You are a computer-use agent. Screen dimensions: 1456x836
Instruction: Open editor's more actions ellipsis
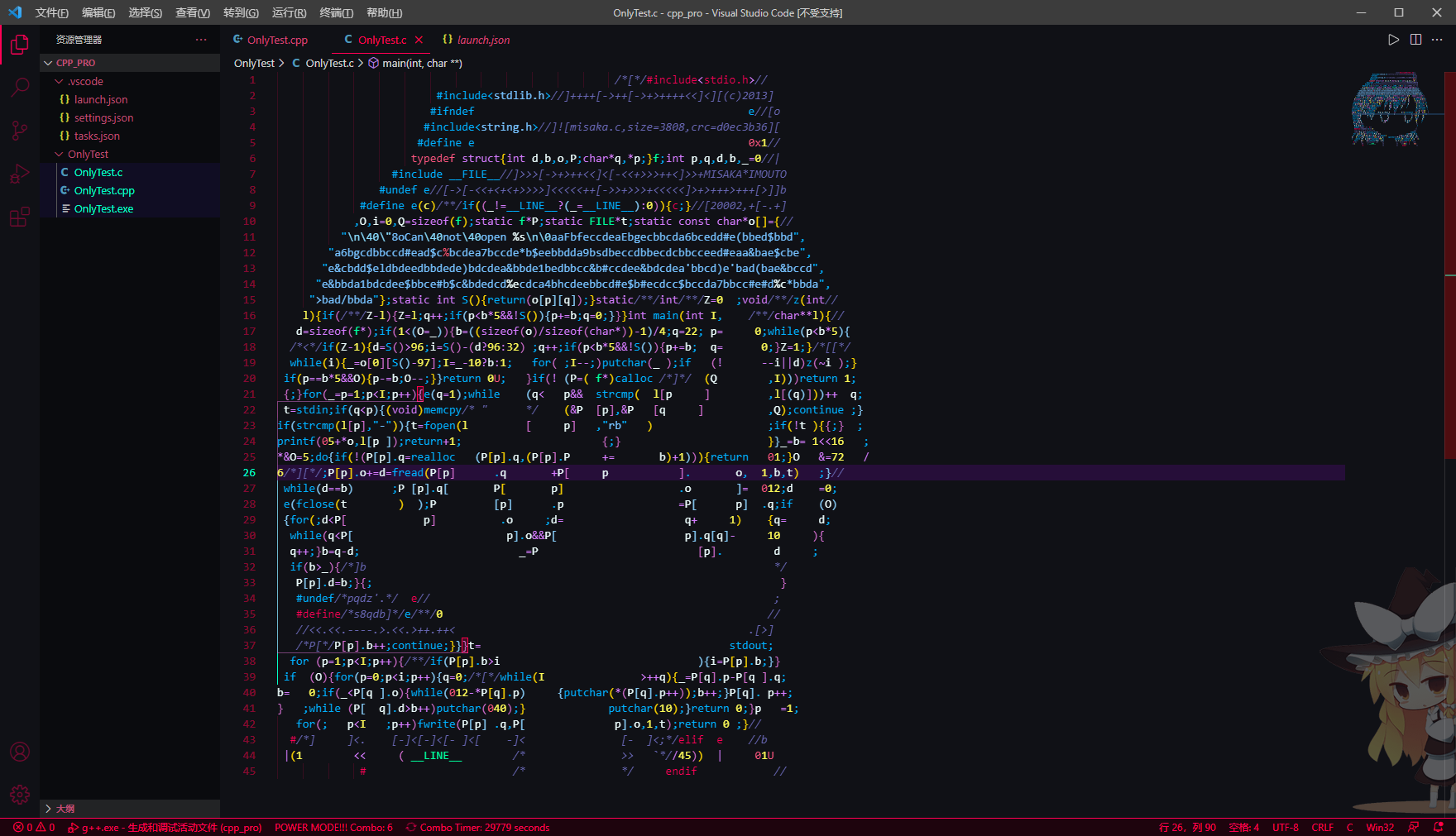(1438, 40)
